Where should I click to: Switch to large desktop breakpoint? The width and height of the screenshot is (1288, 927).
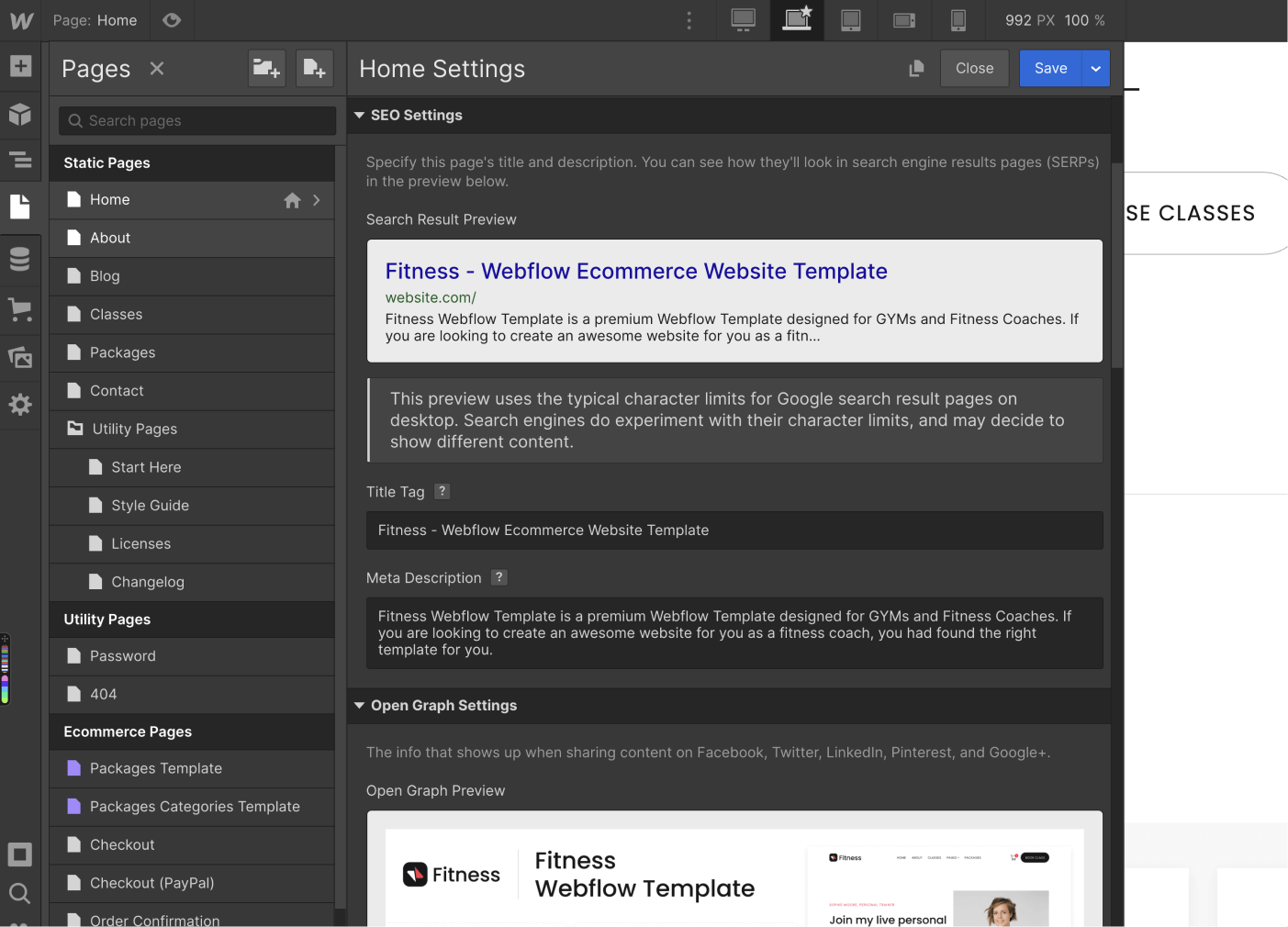744,20
